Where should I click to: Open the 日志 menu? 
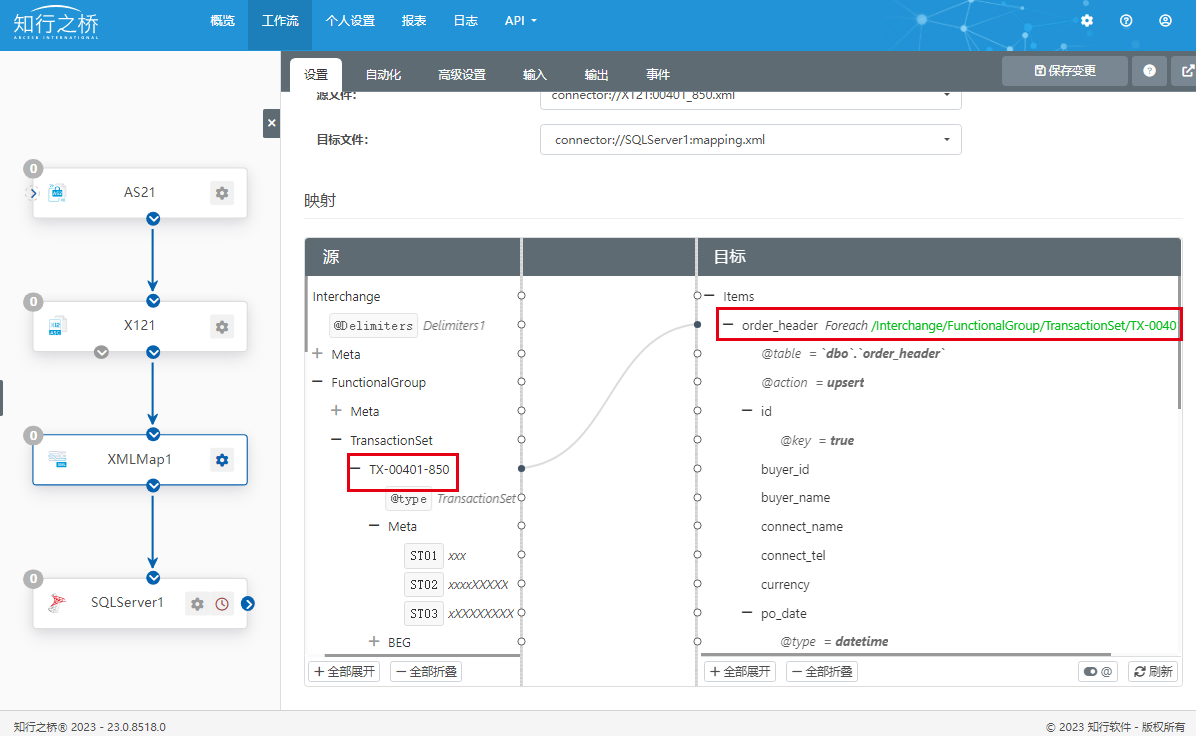pyautogui.click(x=465, y=21)
